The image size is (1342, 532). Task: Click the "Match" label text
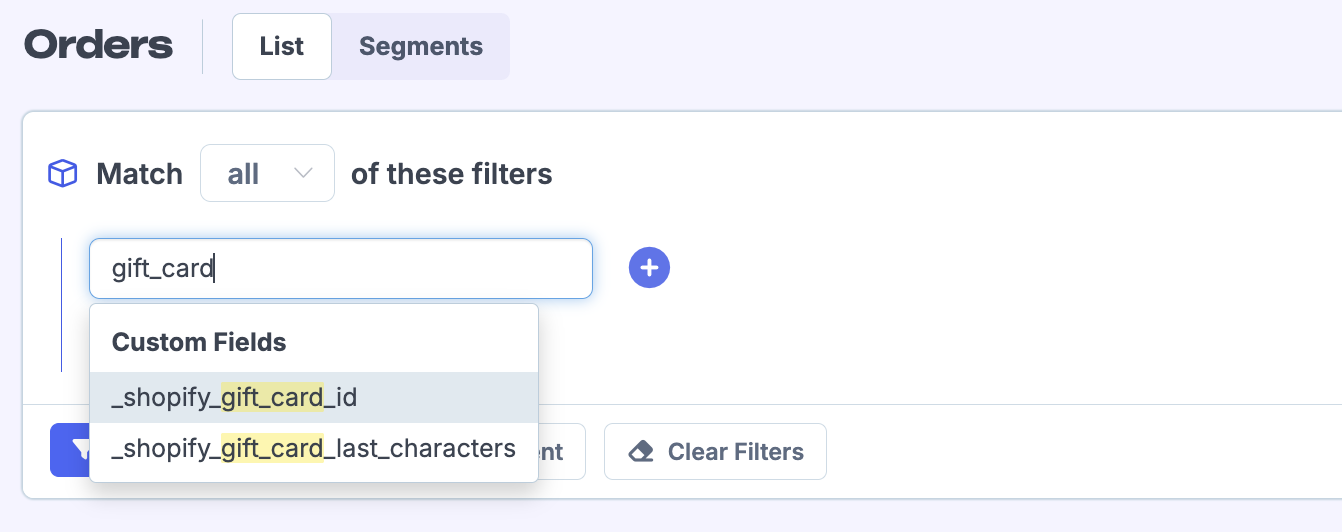(x=139, y=174)
